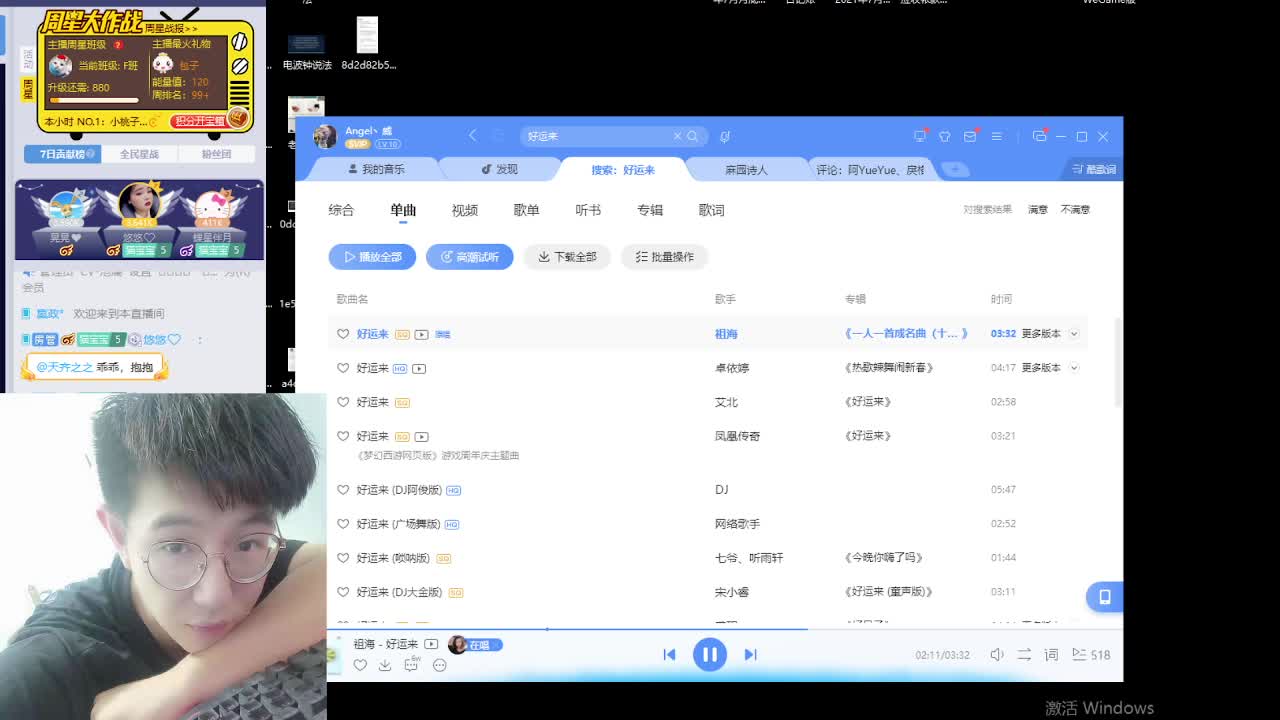Seek on the song progress bar
Viewport: 1280px width, 720px height.
click(725, 629)
